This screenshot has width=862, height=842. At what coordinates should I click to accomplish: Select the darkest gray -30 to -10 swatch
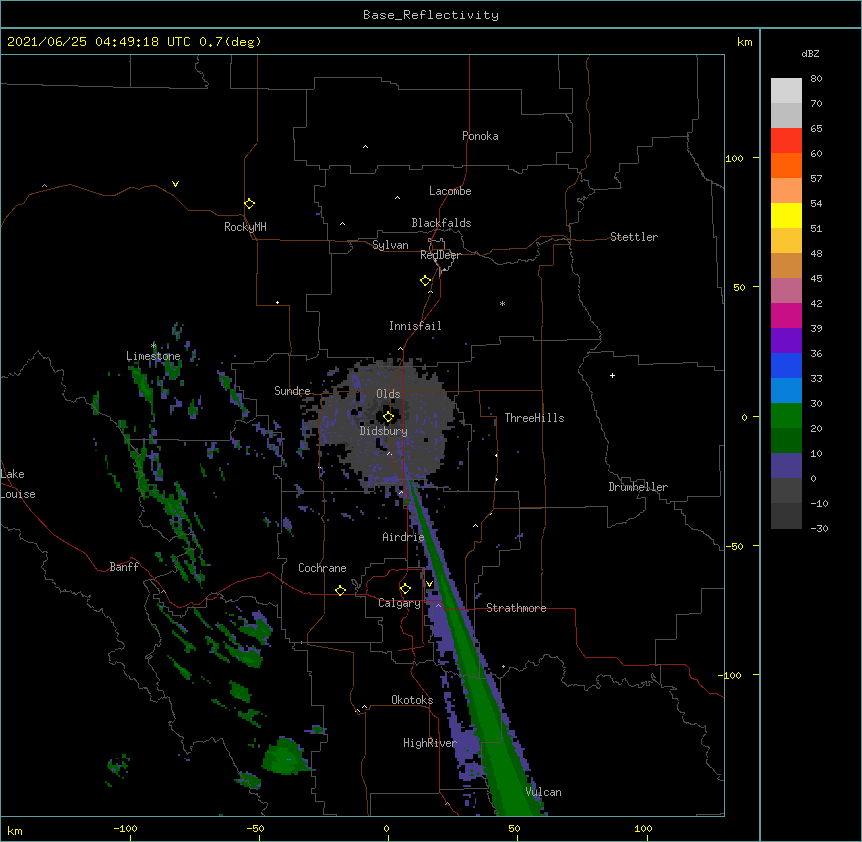click(x=786, y=516)
